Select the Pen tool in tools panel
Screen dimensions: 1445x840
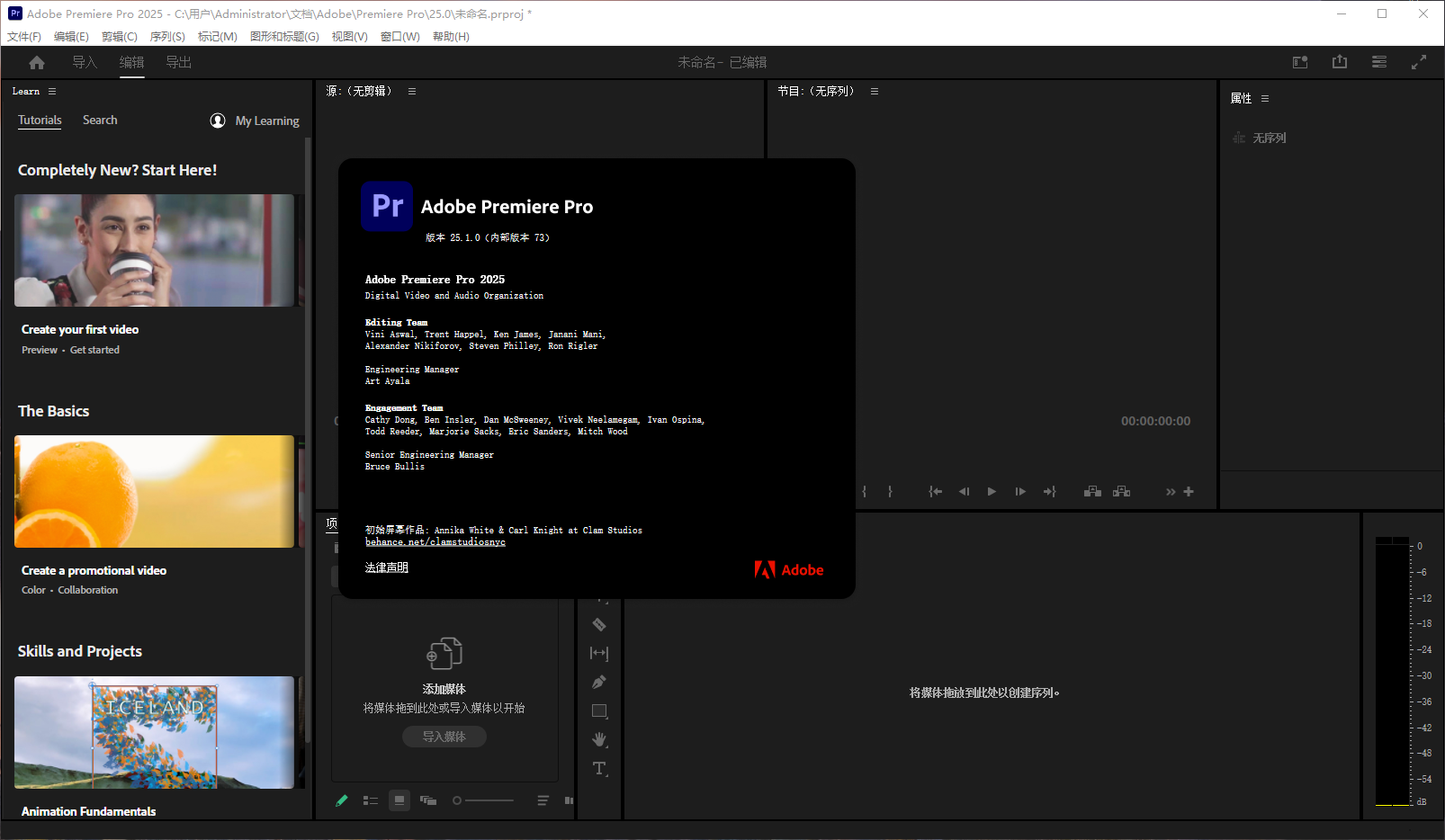[x=599, y=682]
